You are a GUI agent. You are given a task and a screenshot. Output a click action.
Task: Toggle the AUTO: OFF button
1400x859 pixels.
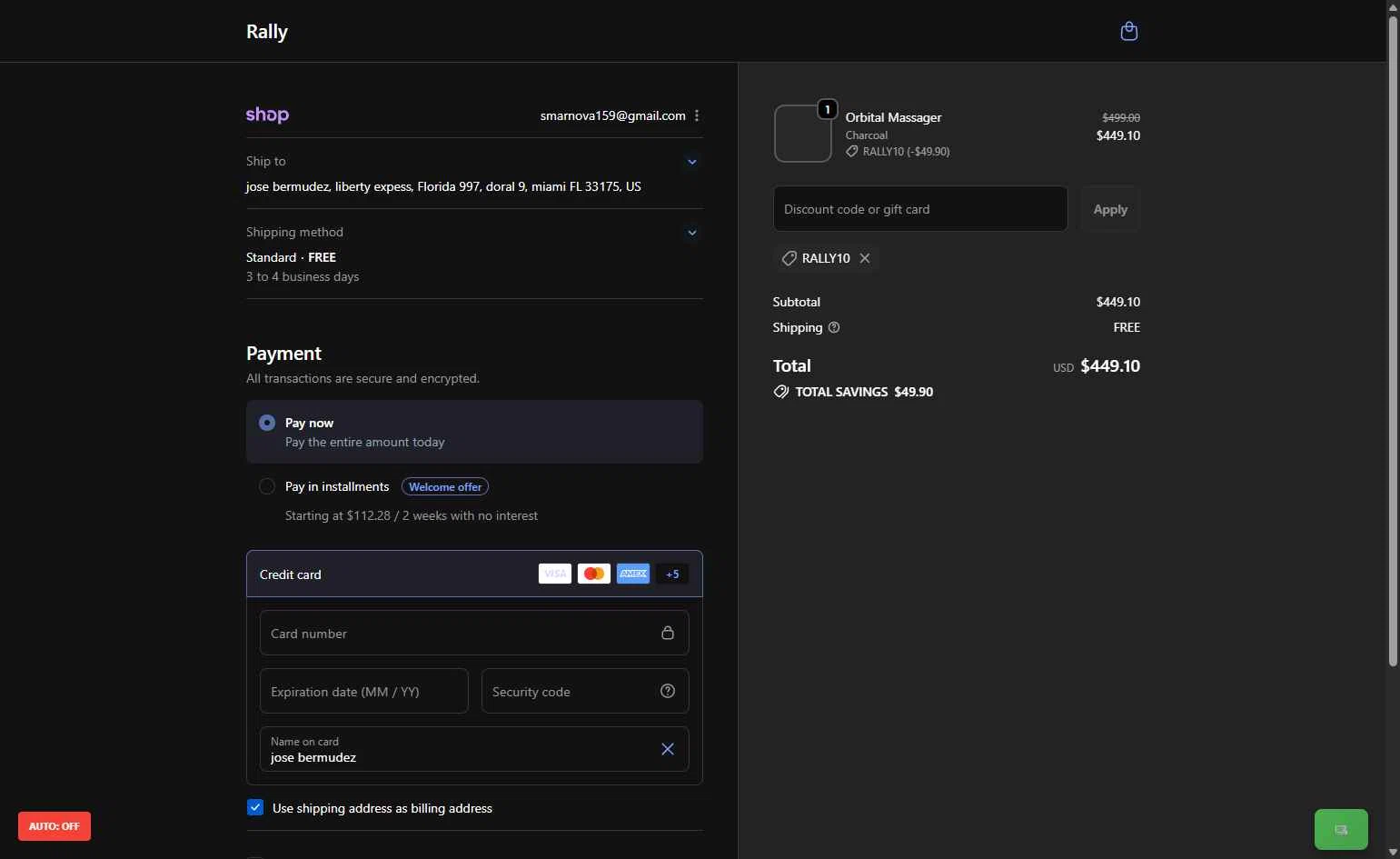pos(55,826)
